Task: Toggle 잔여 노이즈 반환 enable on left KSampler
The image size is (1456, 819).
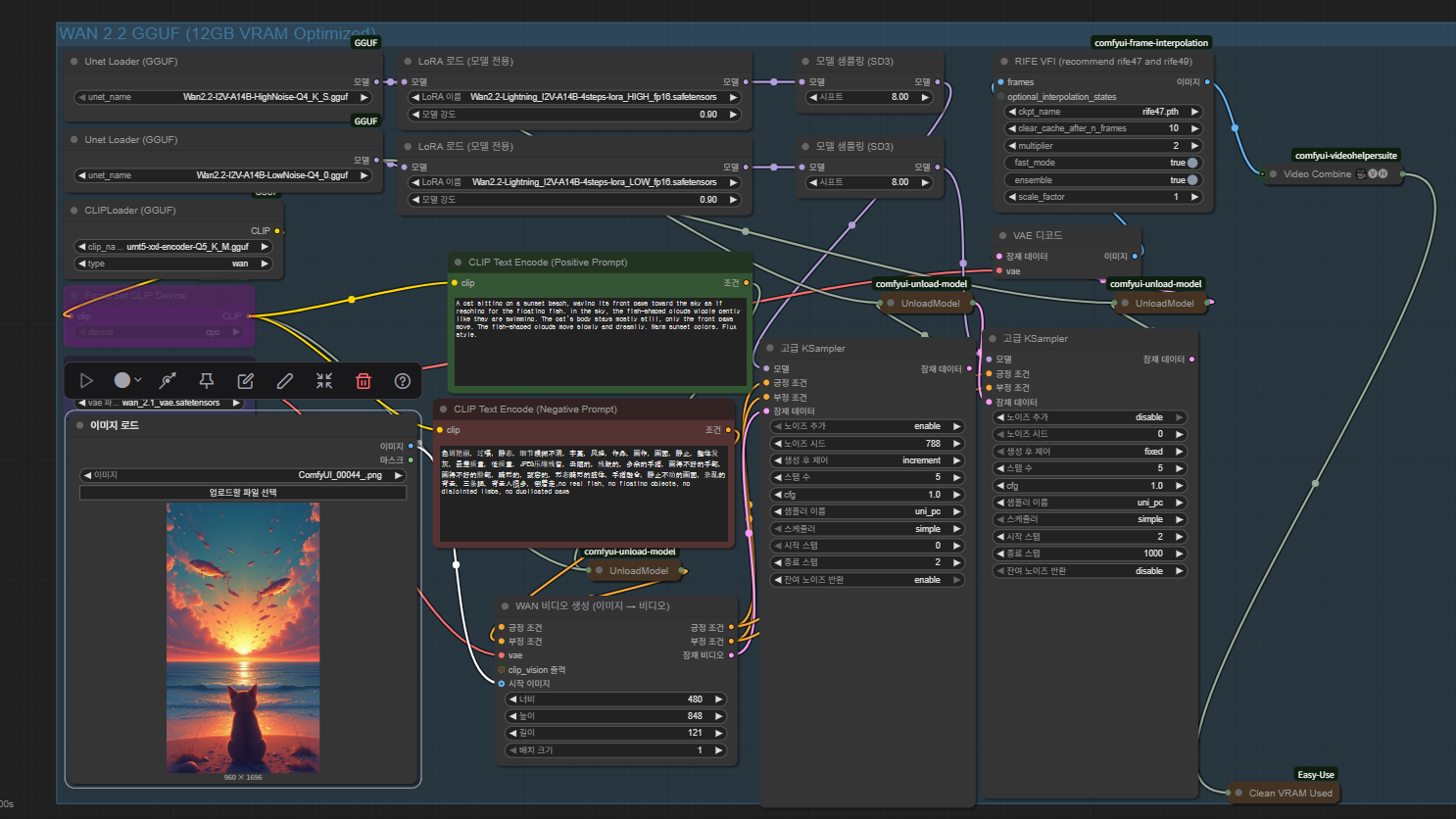Action: [x=866, y=580]
